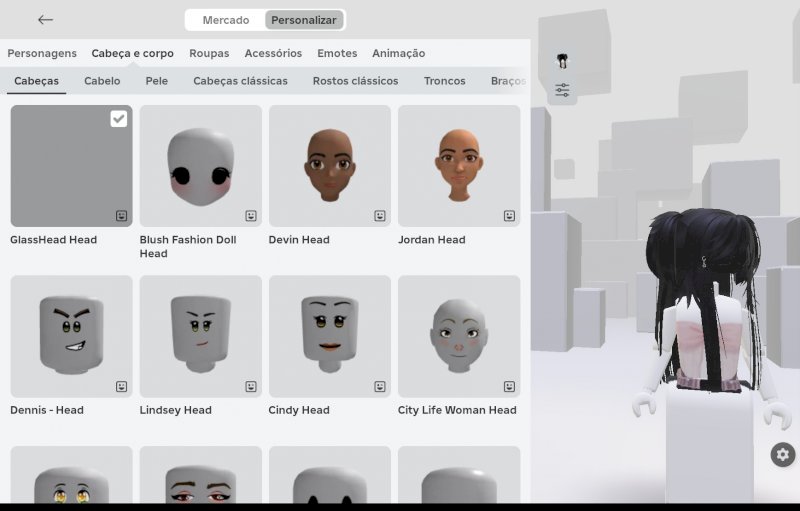Screen dimensions: 800x511
Task: Click the 'GlassHead Head' label
Action: 54,240
